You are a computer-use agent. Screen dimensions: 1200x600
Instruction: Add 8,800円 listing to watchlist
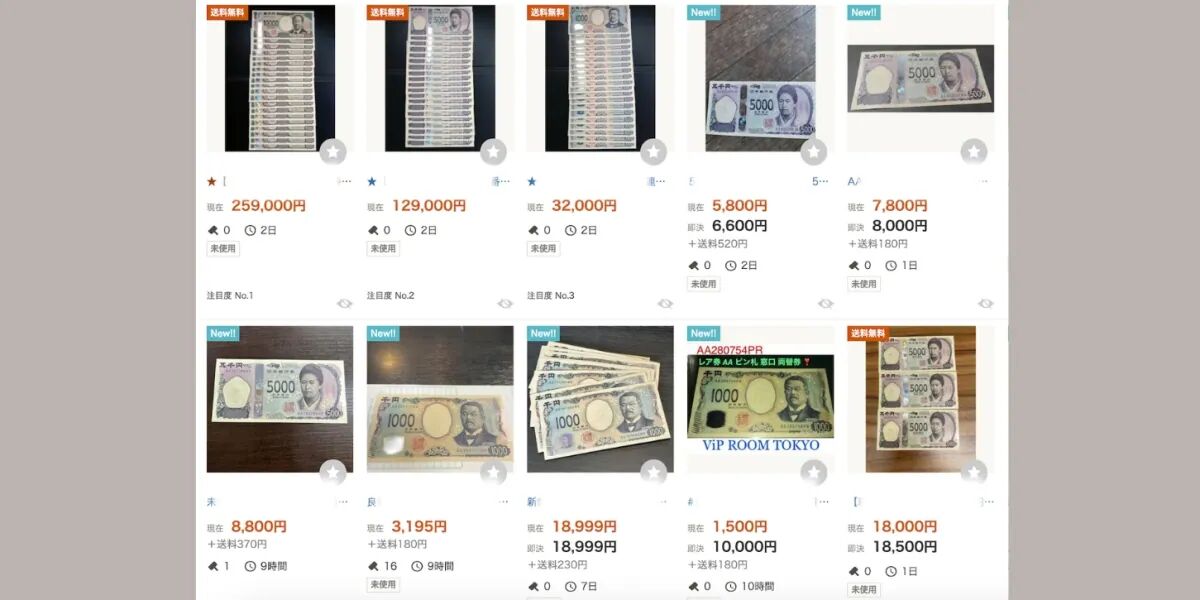pos(333,472)
